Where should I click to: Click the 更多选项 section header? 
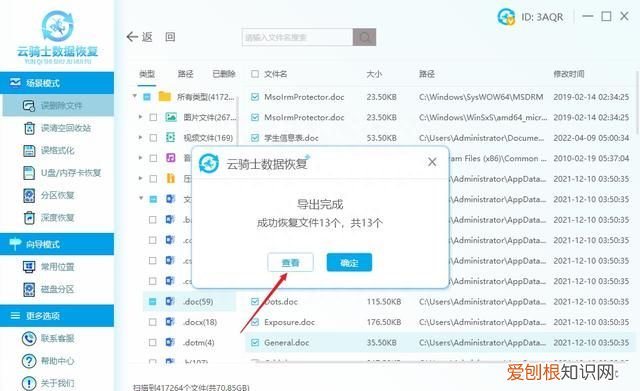[57, 315]
